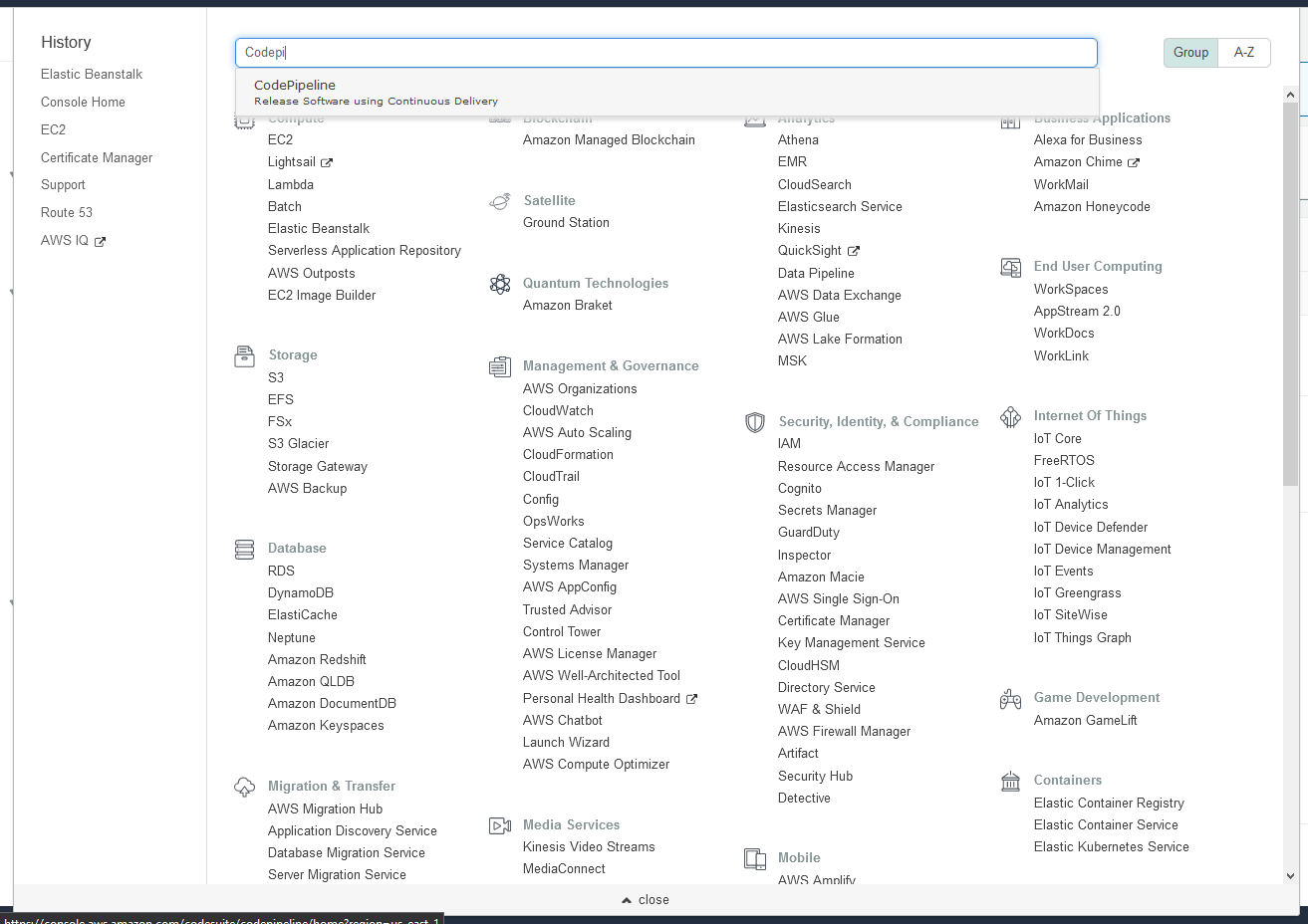Open Secrets Manager service
The height and width of the screenshot is (924, 1308).
click(827, 511)
